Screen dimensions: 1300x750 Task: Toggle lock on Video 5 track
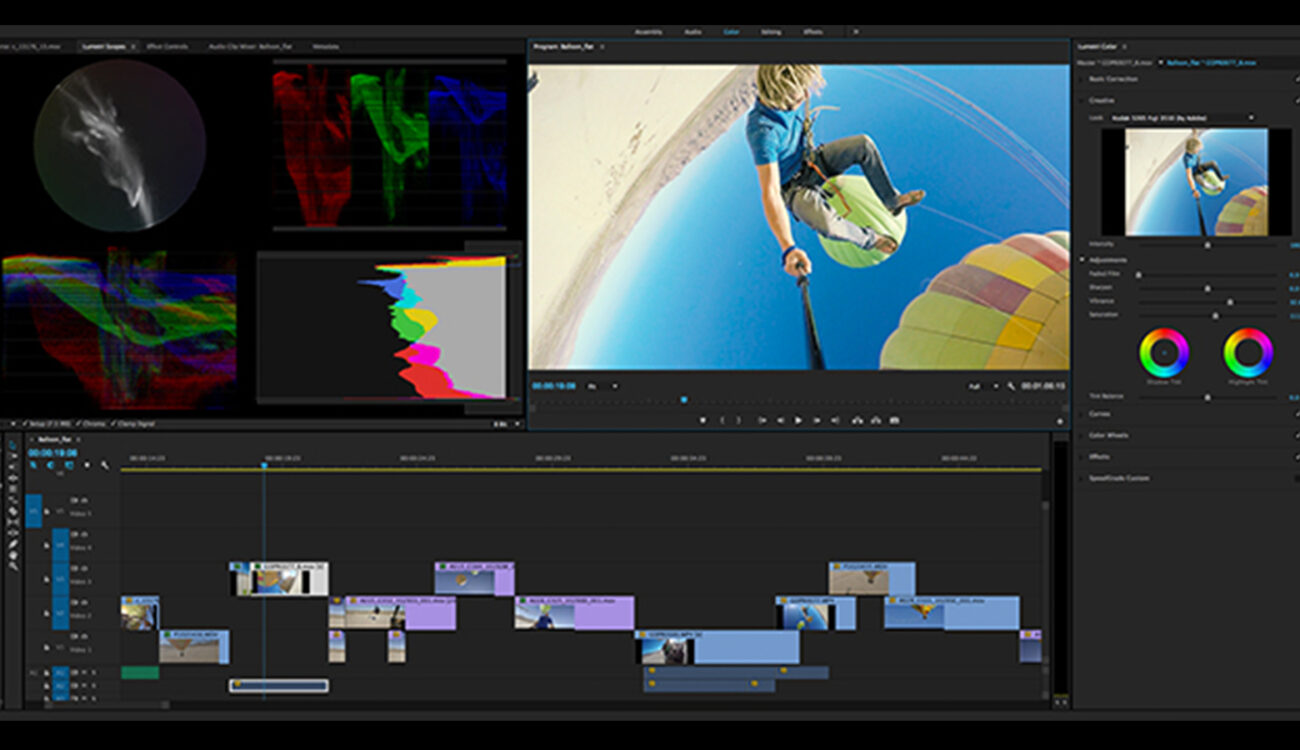tap(46, 512)
